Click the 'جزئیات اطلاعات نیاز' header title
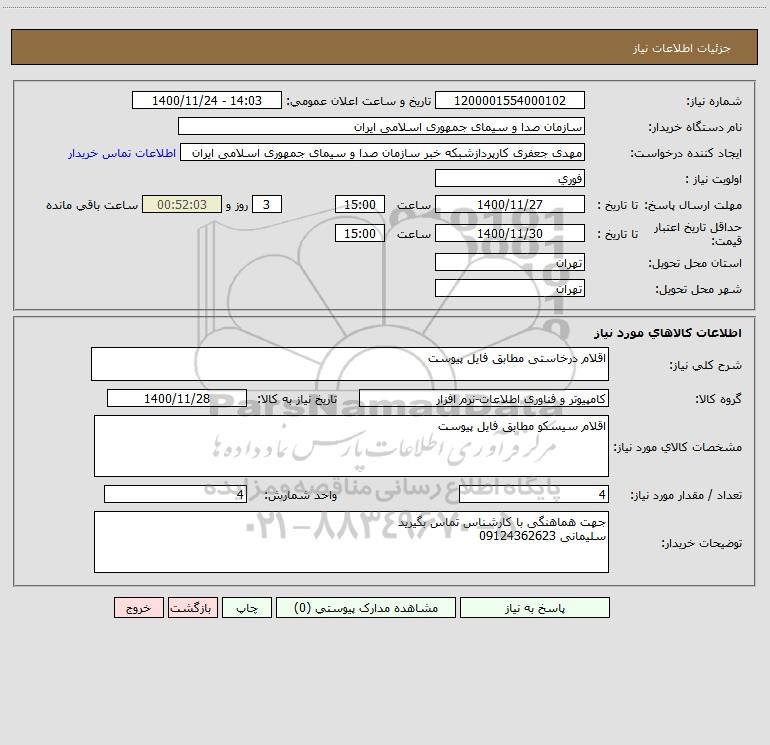Screen dimensions: 770x745 (682, 48)
